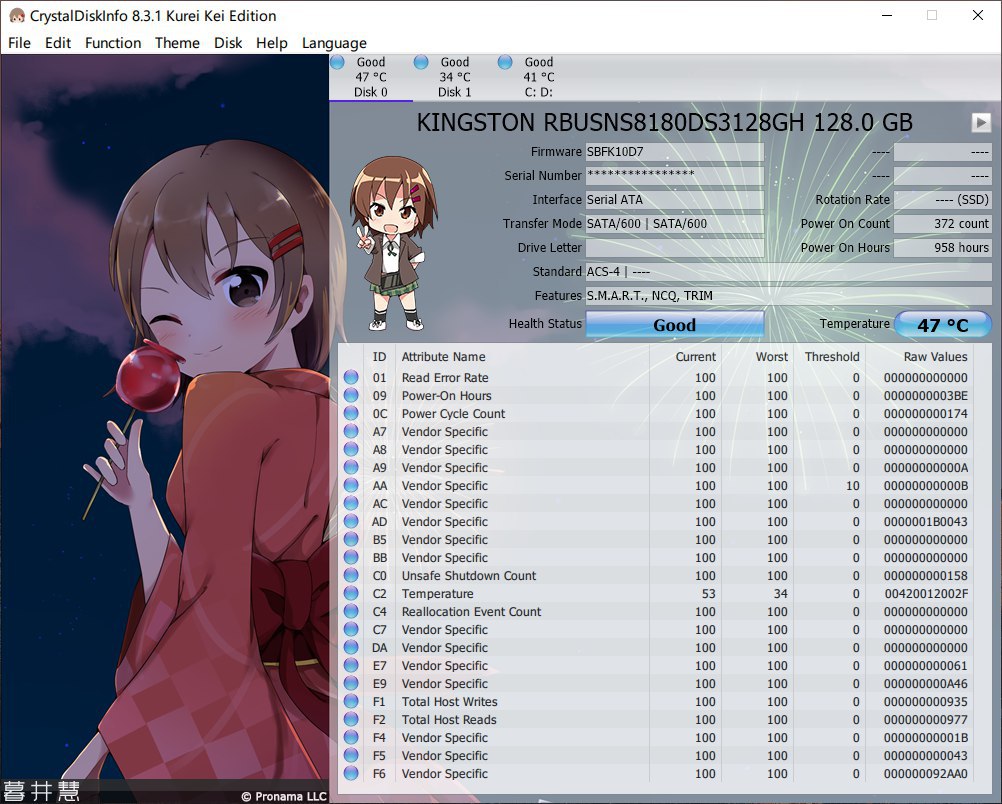
Task: Open the File menu
Action: pos(19,43)
